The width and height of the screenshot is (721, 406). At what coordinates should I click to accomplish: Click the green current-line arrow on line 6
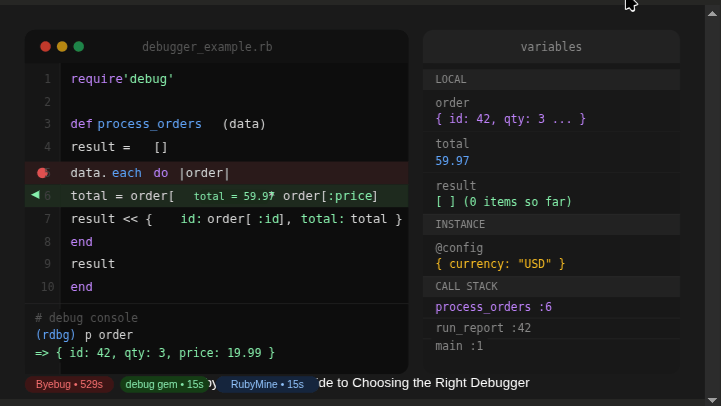coord(36,195)
